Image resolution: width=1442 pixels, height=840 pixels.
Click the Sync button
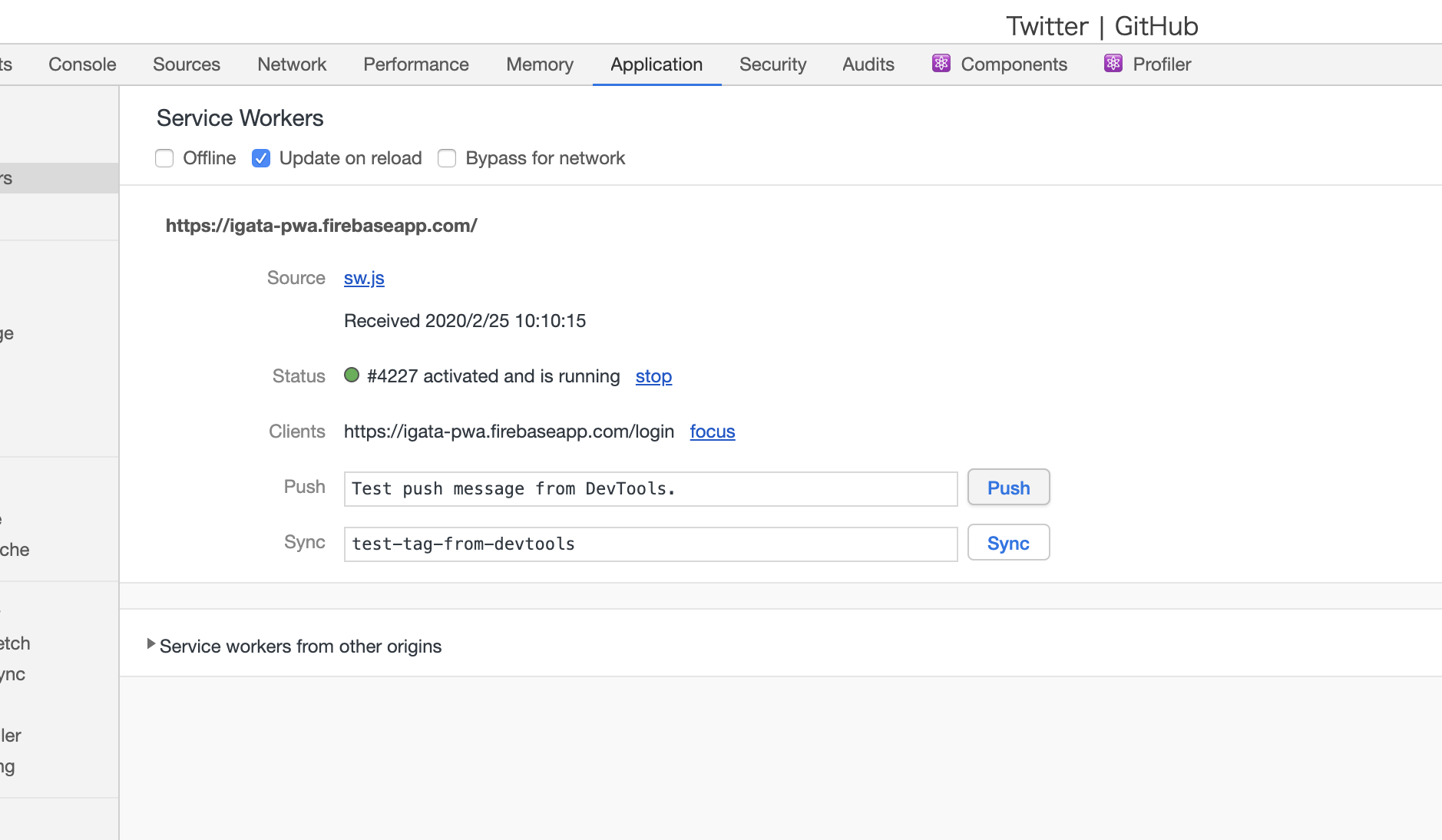click(x=1008, y=543)
